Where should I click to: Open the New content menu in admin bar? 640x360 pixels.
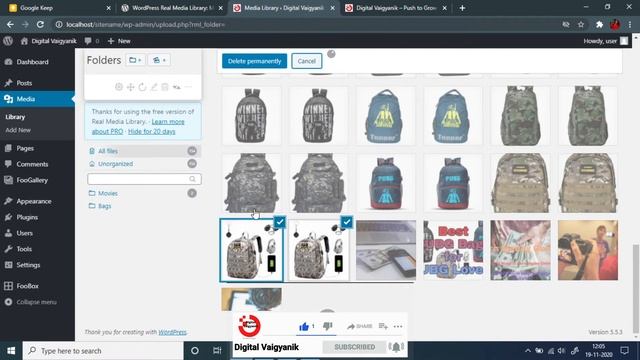pyautogui.click(x=119, y=41)
